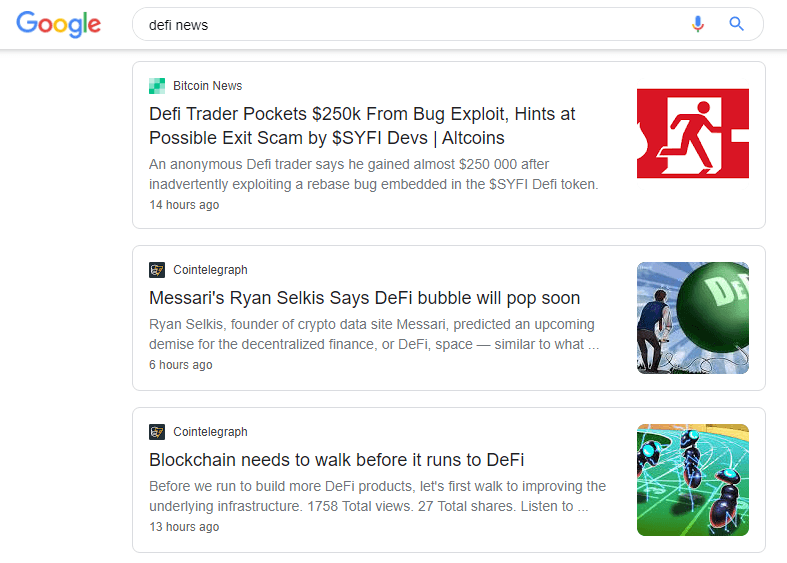Open 'Messari's Ryan Selkis Says DeFi bubble' headline

tap(364, 298)
